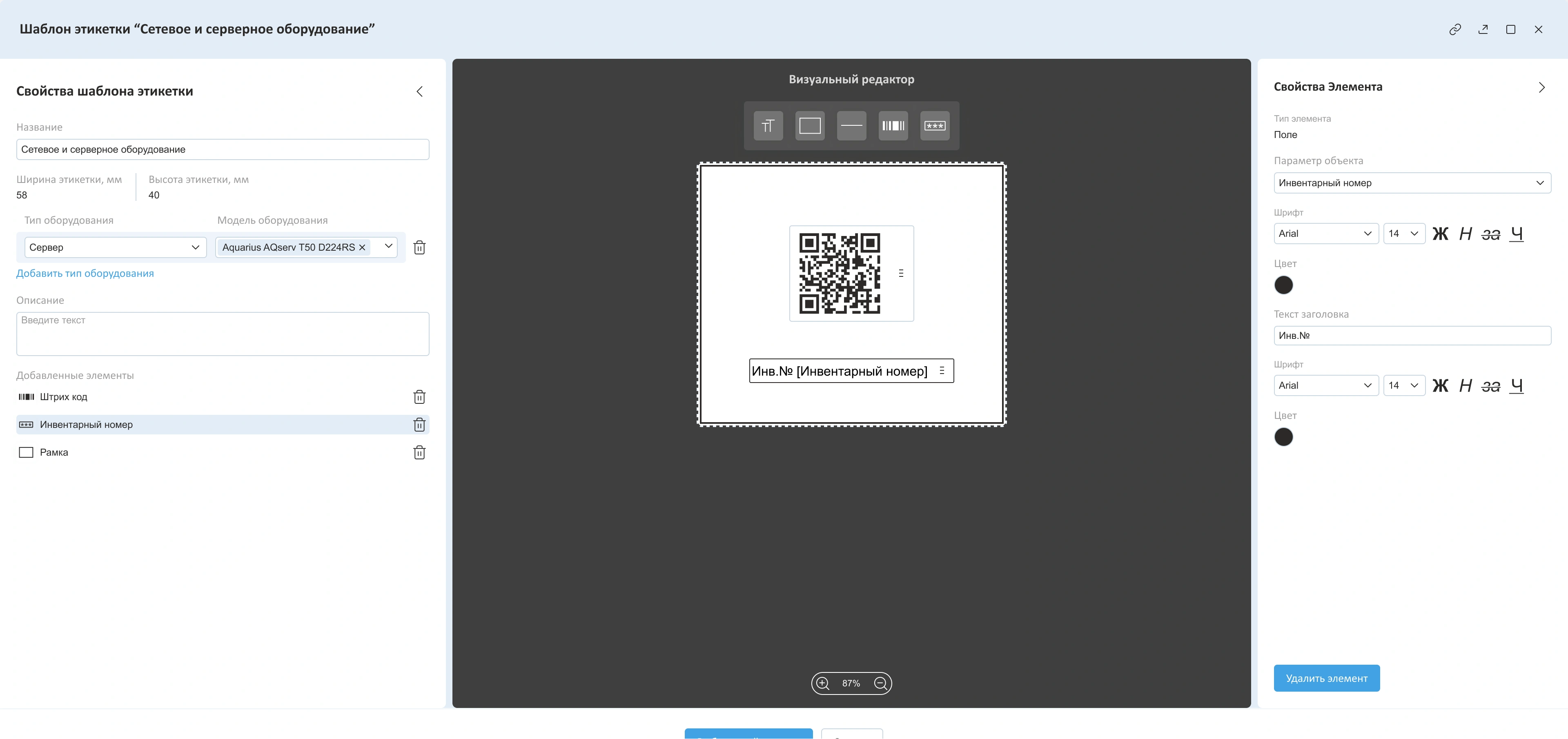Open the header text color swatch
1568x739 pixels.
coord(1283,437)
